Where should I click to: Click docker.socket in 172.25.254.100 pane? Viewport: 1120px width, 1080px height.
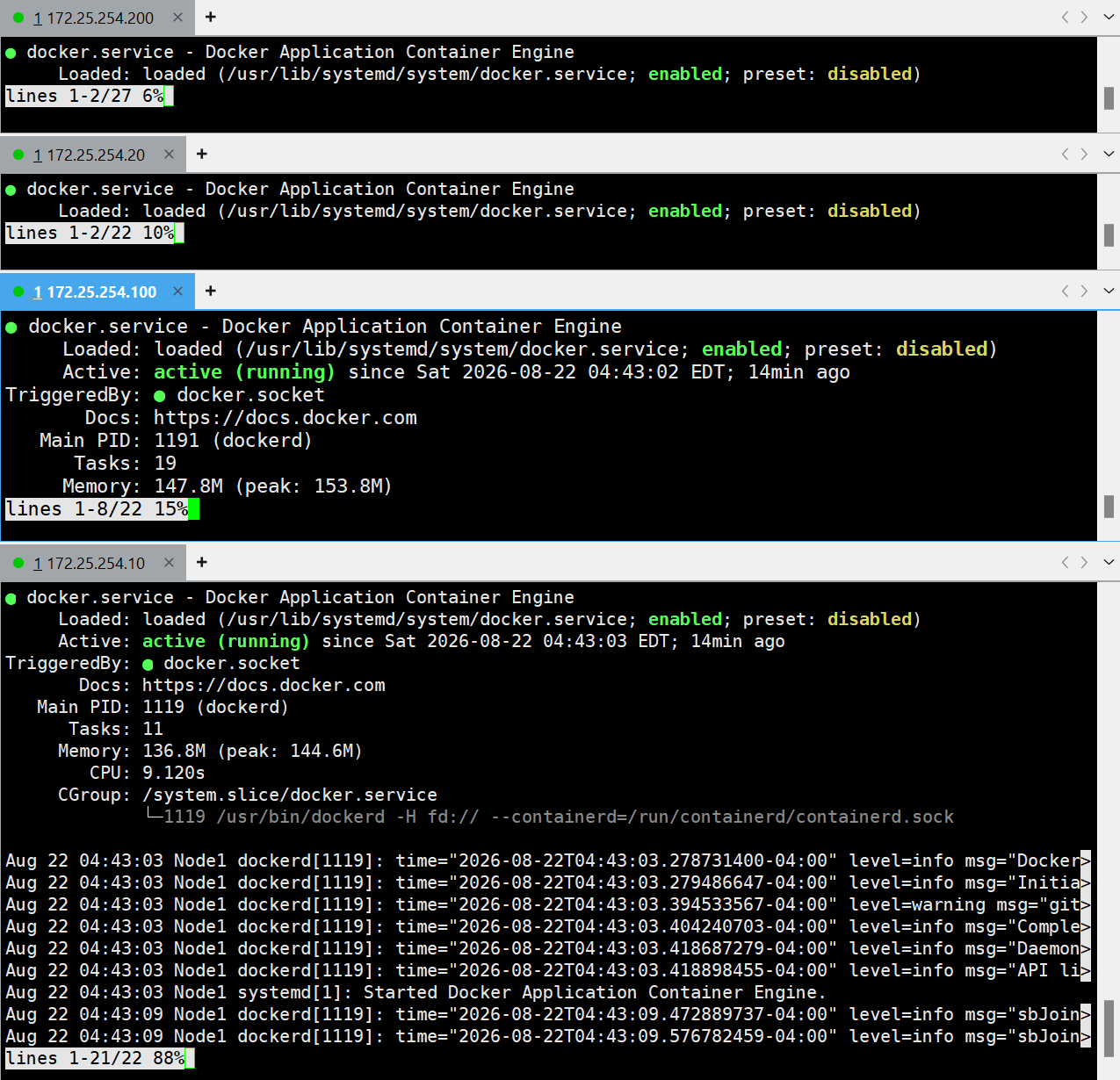[250, 395]
